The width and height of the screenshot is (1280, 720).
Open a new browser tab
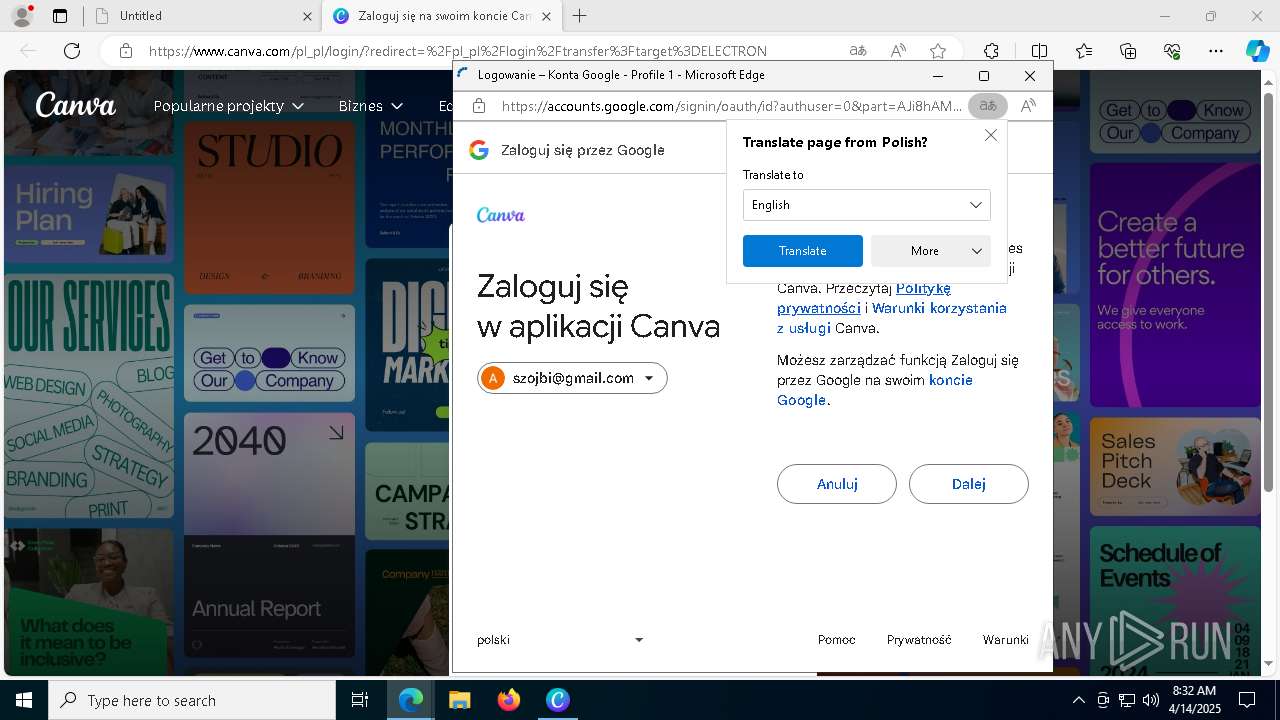pyautogui.click(x=579, y=16)
